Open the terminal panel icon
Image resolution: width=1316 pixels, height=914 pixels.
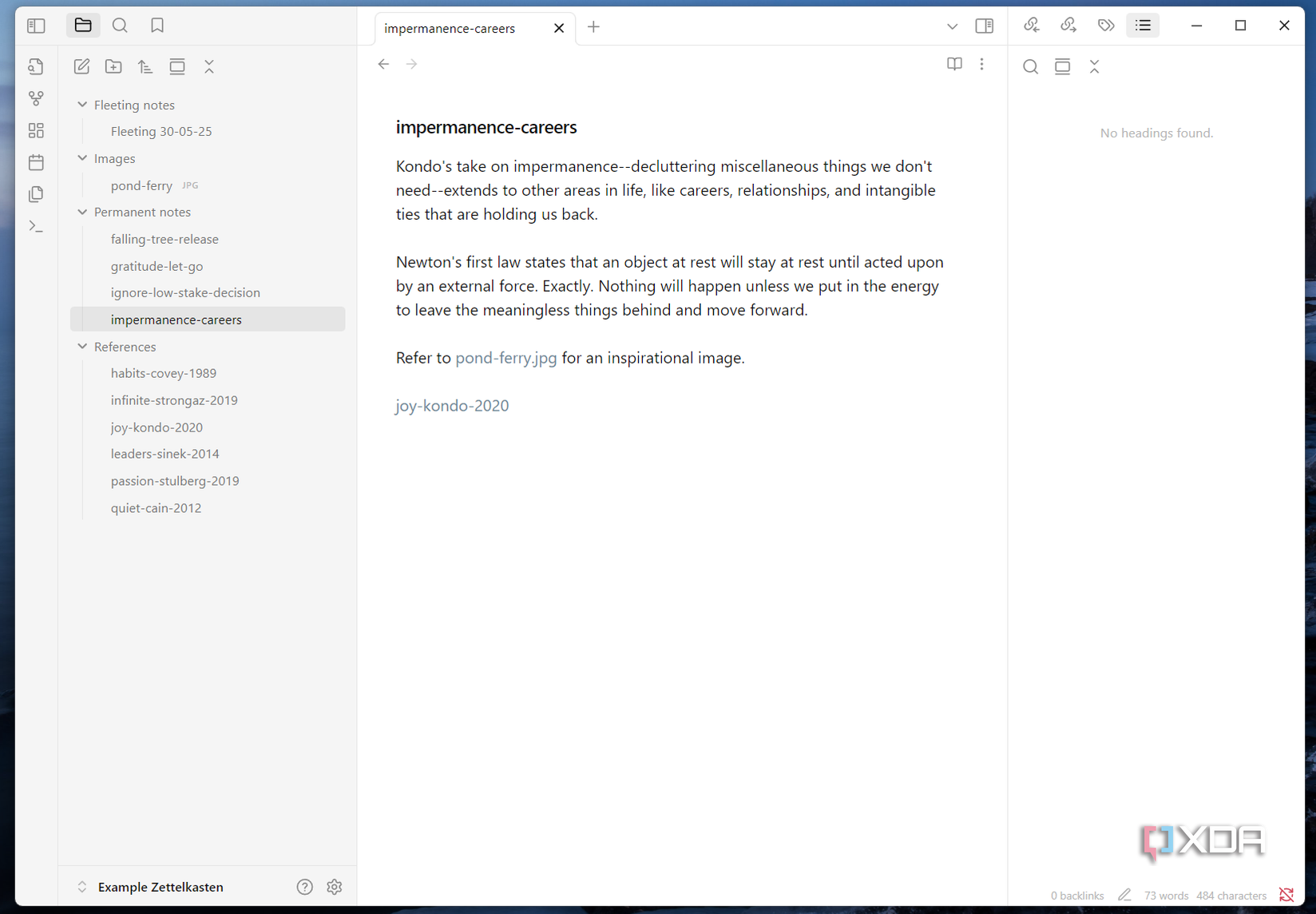[x=36, y=226]
